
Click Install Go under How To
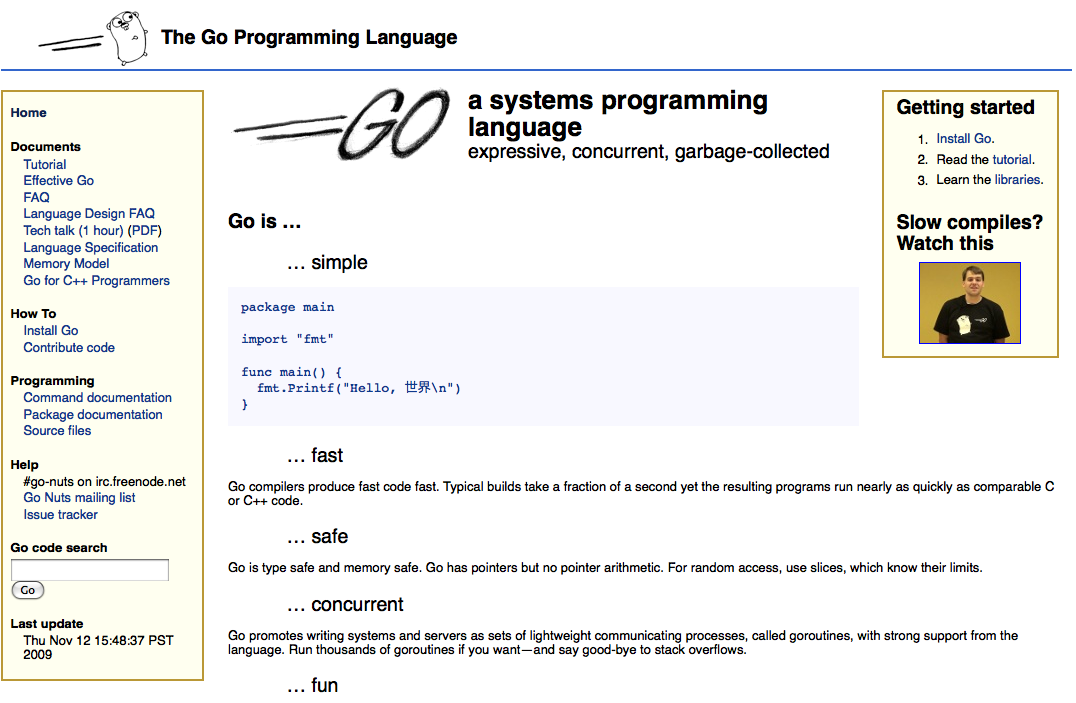click(51, 331)
